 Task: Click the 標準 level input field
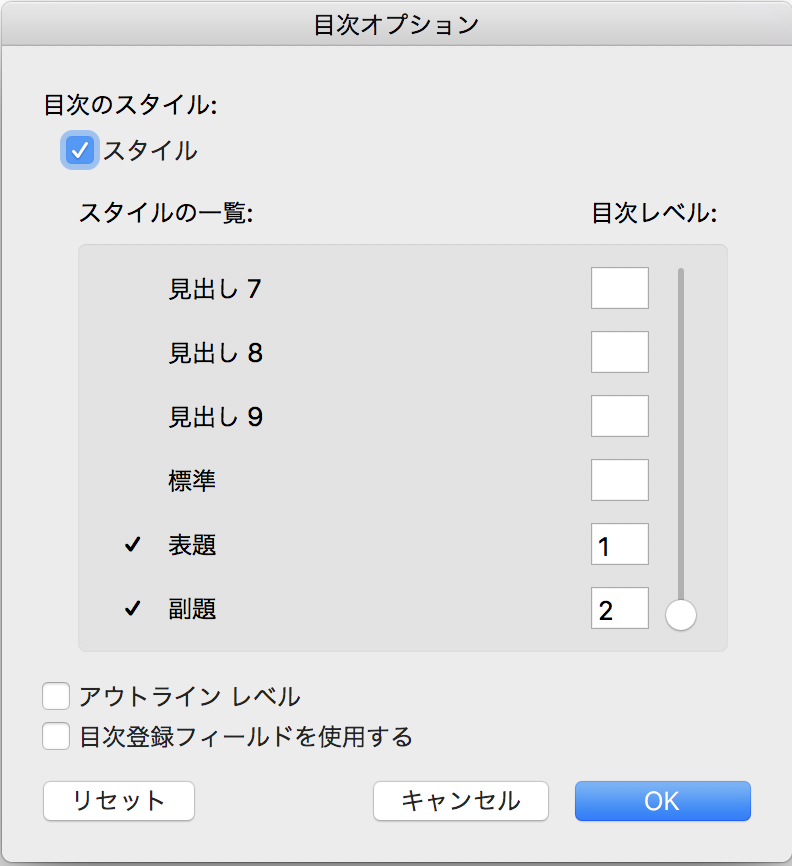pyautogui.click(x=619, y=480)
